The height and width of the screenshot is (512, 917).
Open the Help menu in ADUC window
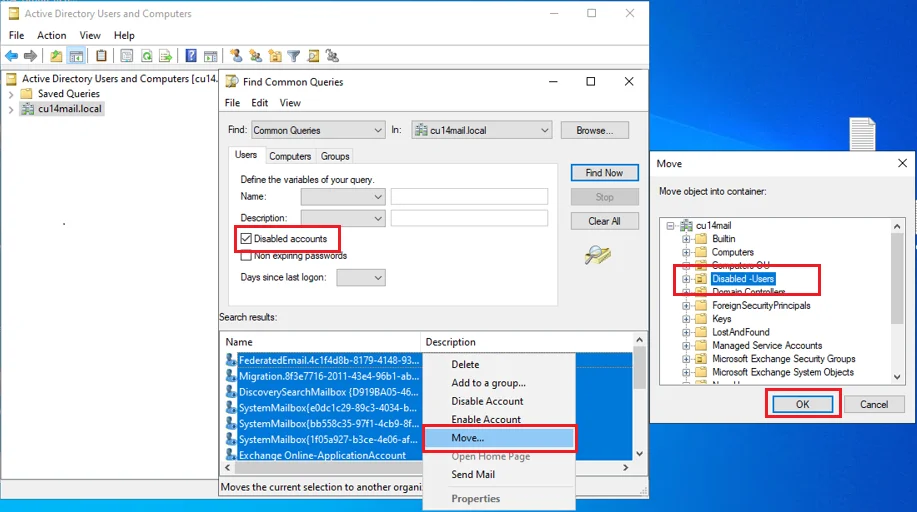pyautogui.click(x=124, y=36)
